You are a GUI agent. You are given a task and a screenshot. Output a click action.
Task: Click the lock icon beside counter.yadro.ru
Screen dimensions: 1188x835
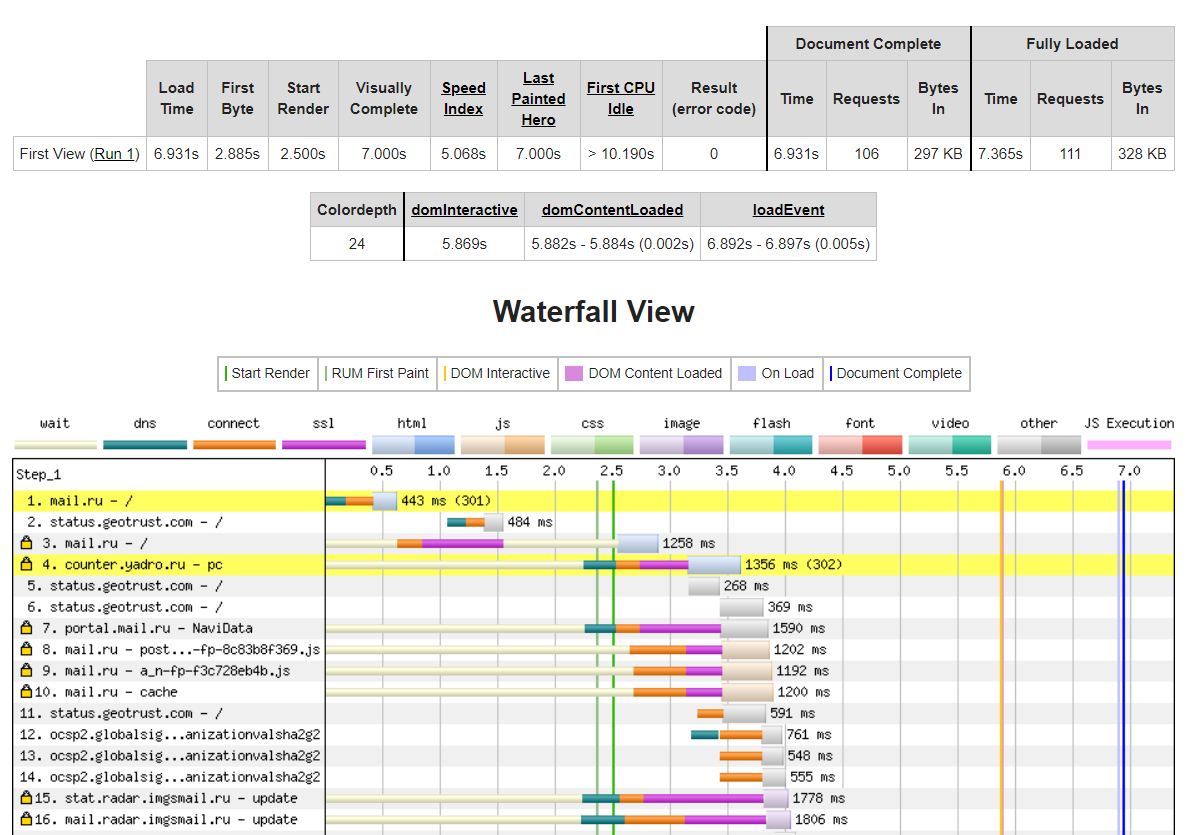(27, 564)
